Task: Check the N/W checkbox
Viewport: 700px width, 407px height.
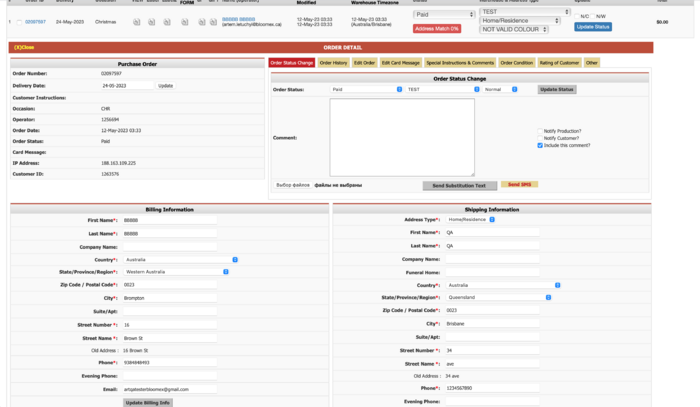Action: click(x=593, y=16)
